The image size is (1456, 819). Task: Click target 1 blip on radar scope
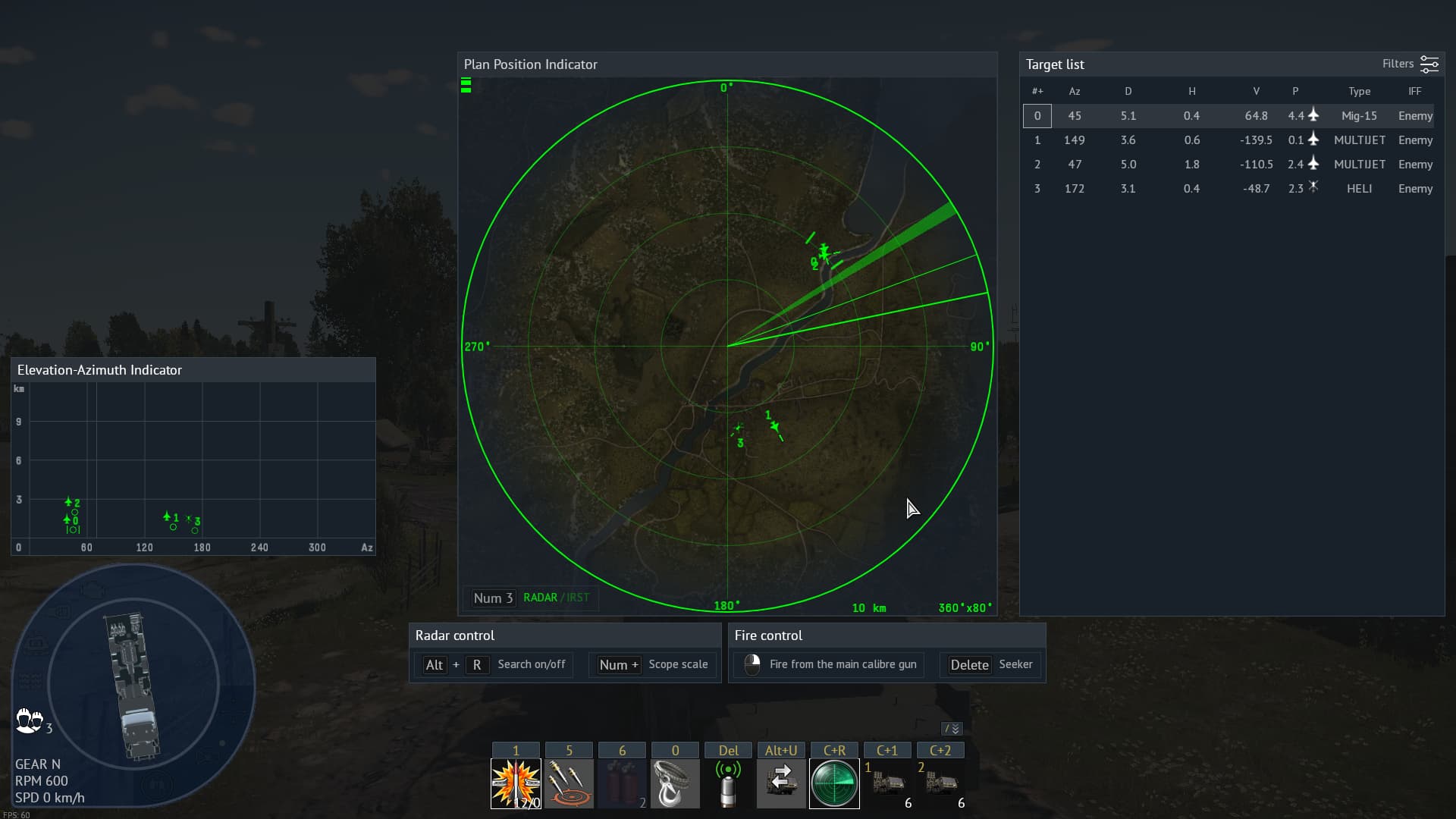[774, 426]
